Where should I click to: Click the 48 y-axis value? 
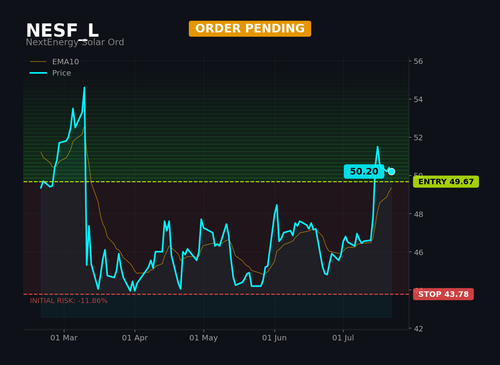coord(418,214)
